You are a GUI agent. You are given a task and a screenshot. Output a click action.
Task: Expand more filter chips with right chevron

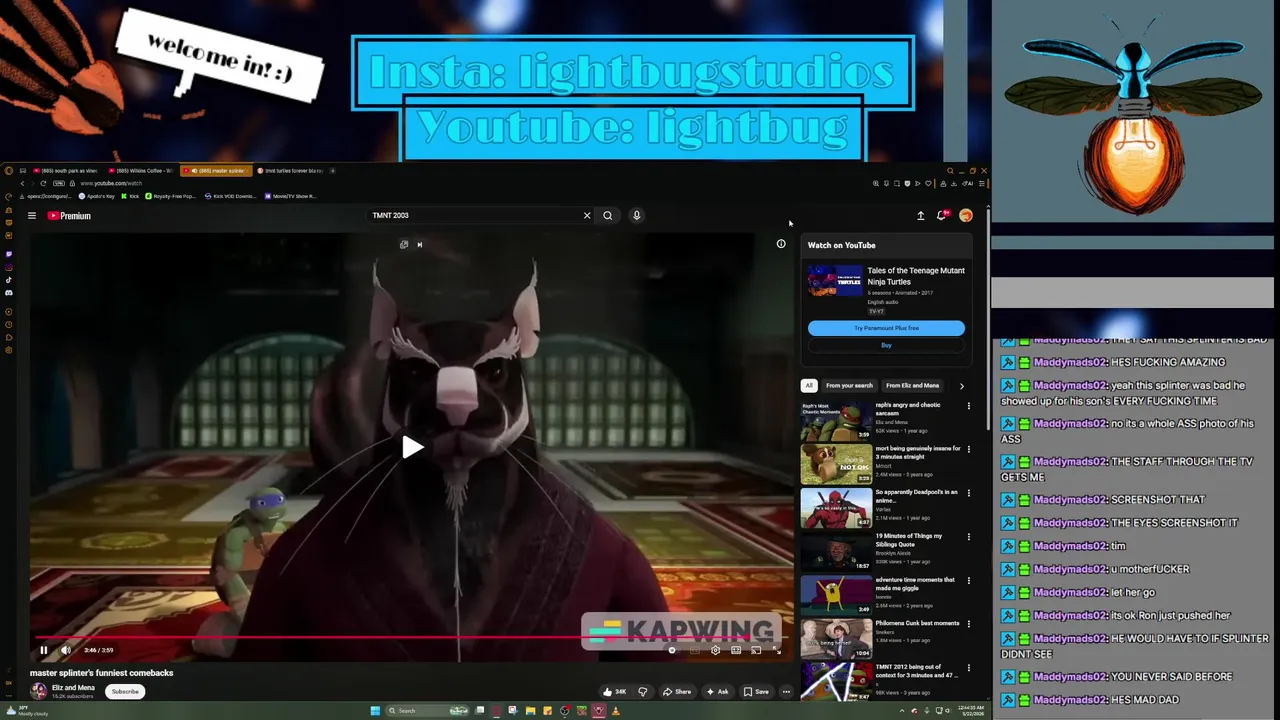(x=962, y=385)
